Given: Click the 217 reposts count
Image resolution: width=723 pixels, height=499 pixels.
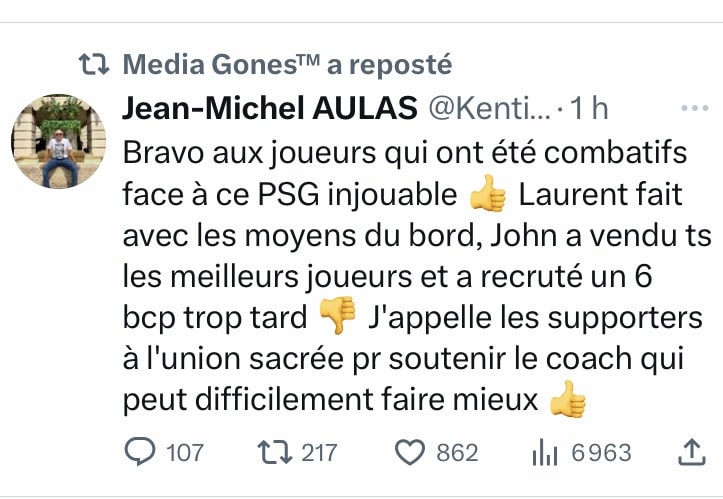Looking at the screenshot, I should coord(319,453).
